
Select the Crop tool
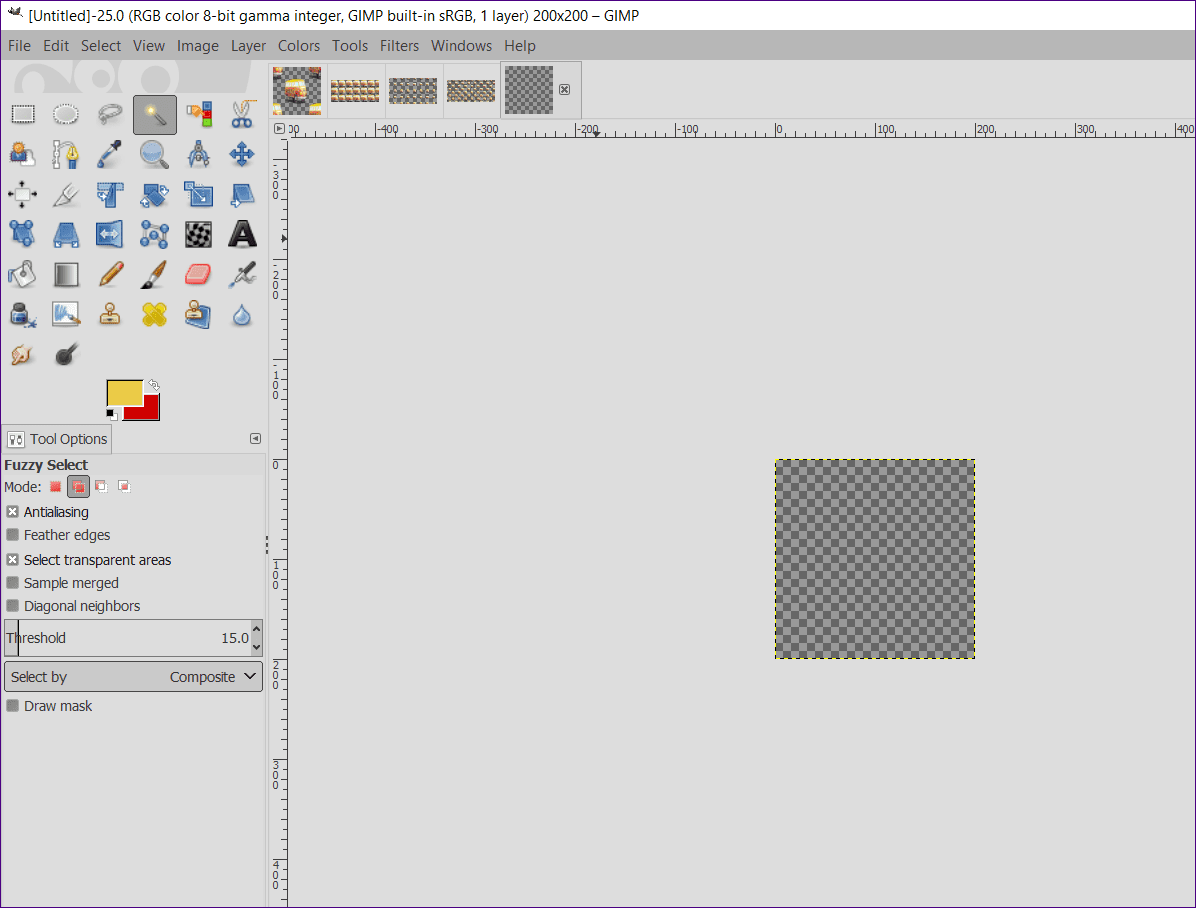point(66,195)
